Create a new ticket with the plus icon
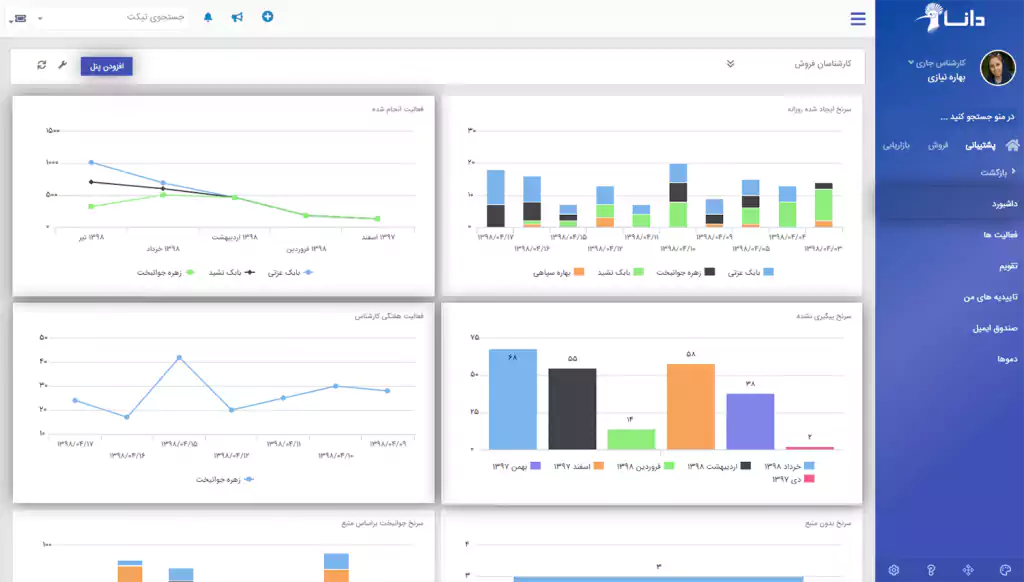This screenshot has width=1024, height=582. tap(266, 16)
